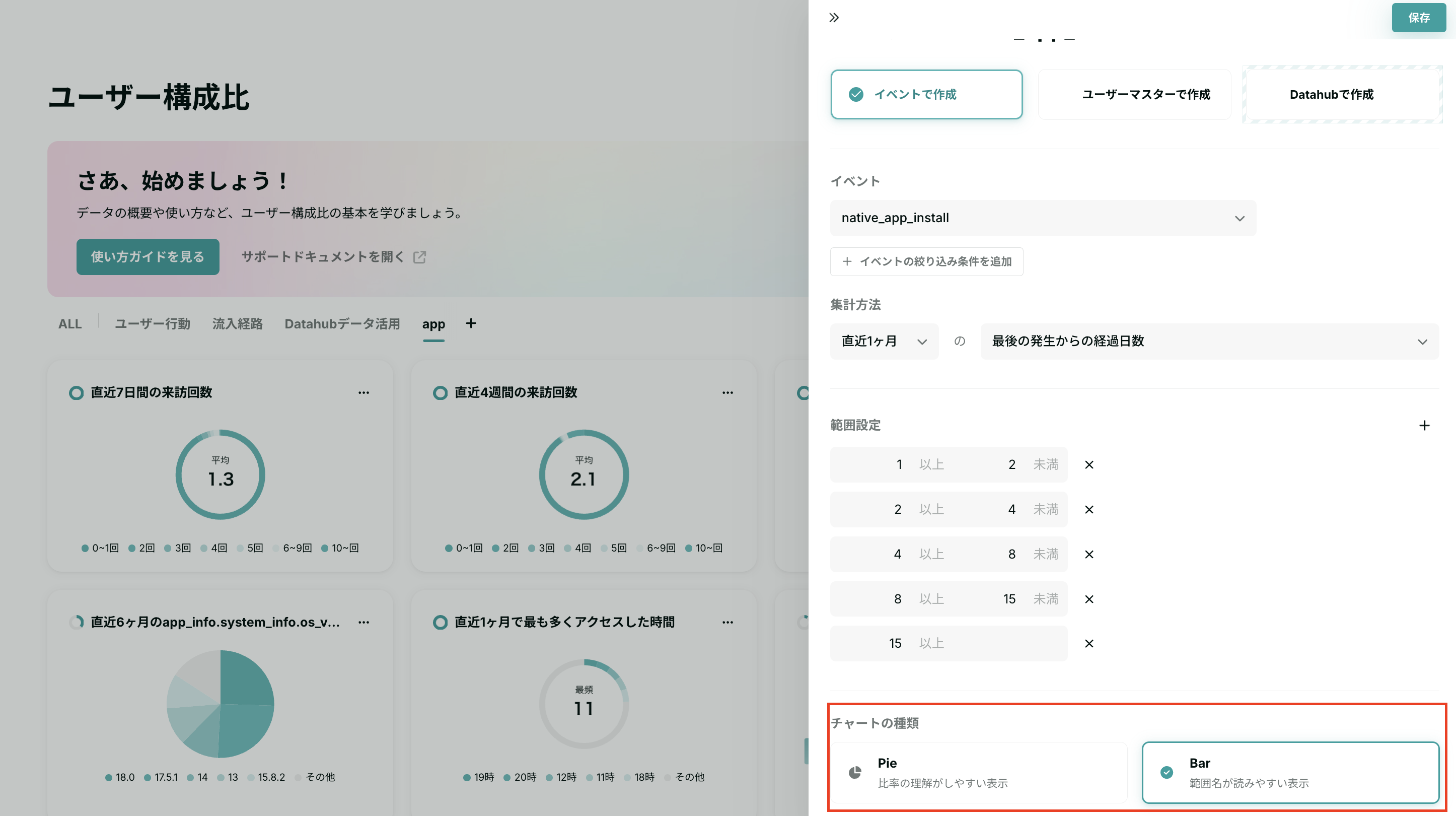1456x816 pixels.
Task: Click 10~回 legend swatch in 4週間 card
Action: point(688,548)
